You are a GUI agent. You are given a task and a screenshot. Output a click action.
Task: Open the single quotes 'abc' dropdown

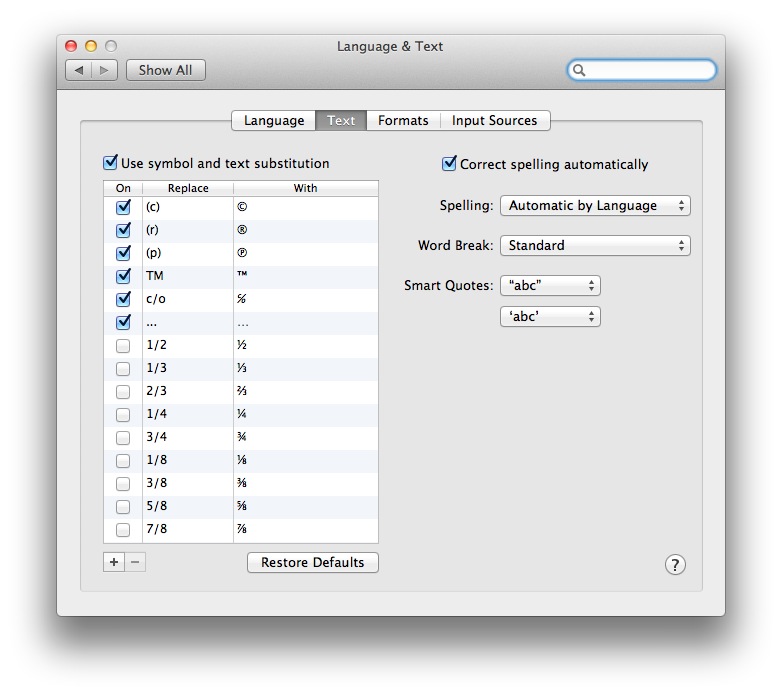(x=550, y=317)
